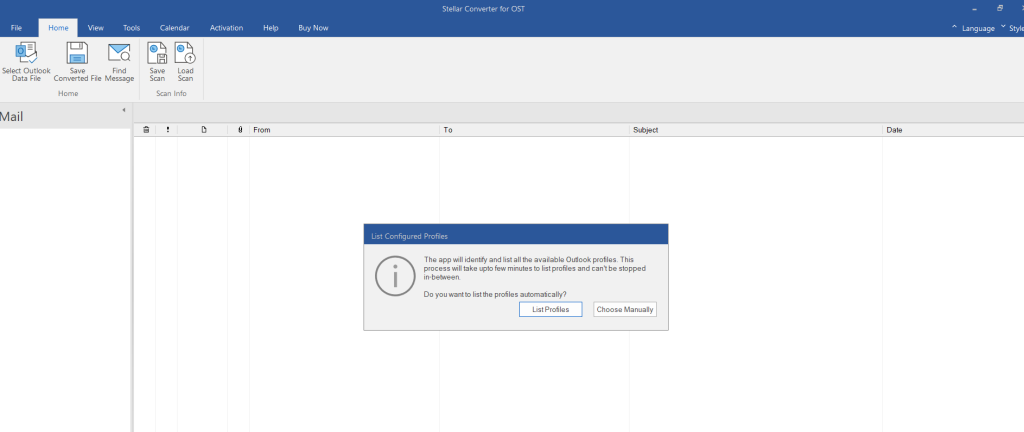Minimize the Stellar Converter window
This screenshot has width=1024, height=432.
pyautogui.click(x=974, y=9)
